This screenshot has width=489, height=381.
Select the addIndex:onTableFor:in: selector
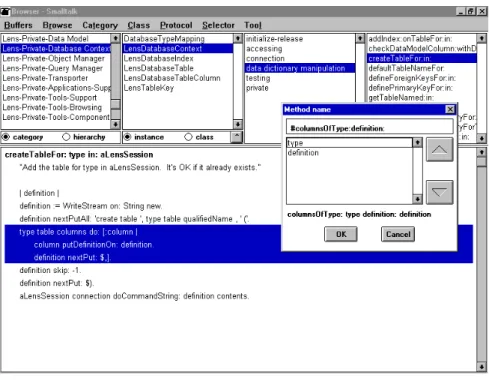422,39
